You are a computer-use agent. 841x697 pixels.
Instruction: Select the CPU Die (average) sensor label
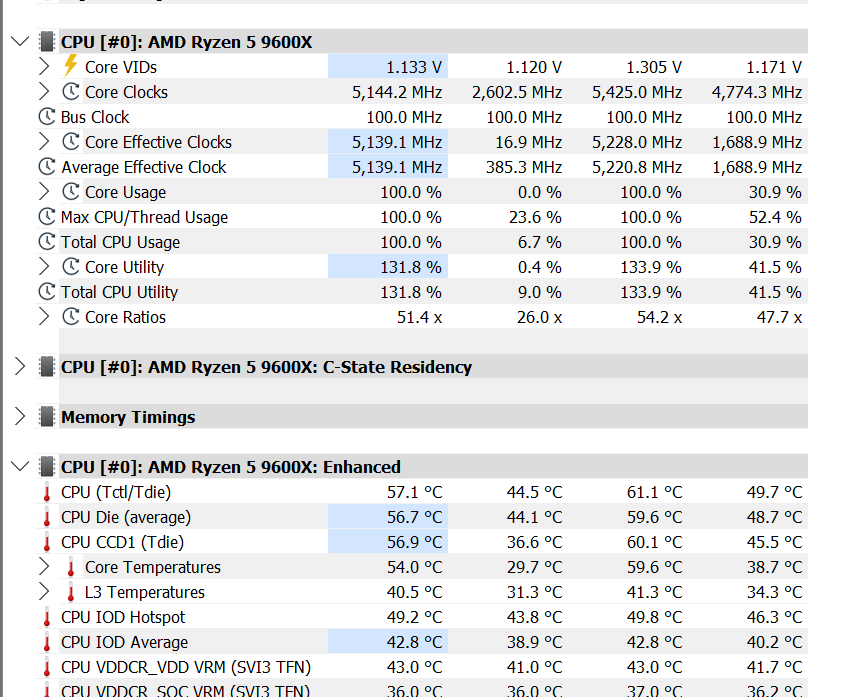126,517
